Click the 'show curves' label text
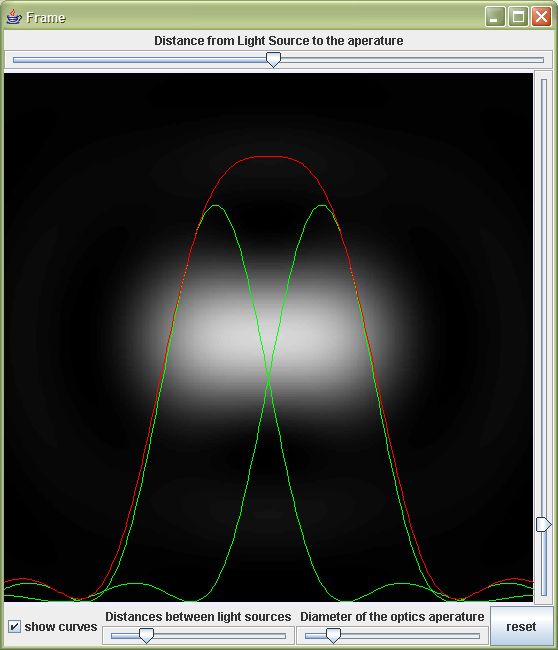 tap(61, 626)
